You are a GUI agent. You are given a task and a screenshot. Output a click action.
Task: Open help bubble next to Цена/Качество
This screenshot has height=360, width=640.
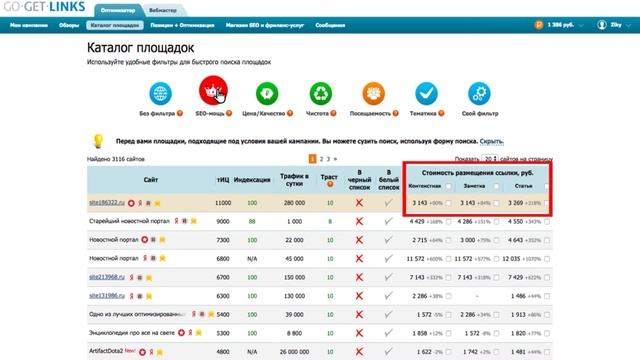290,113
